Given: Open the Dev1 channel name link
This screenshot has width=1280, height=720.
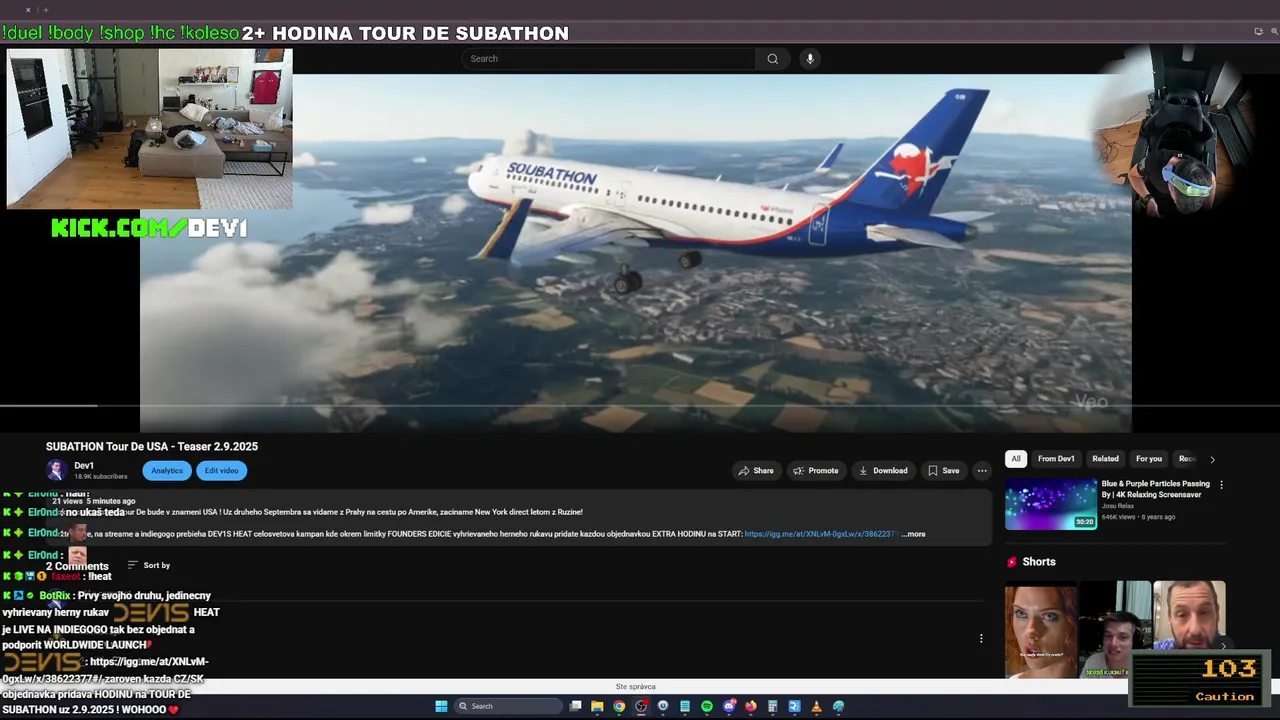Looking at the screenshot, I should (84, 466).
